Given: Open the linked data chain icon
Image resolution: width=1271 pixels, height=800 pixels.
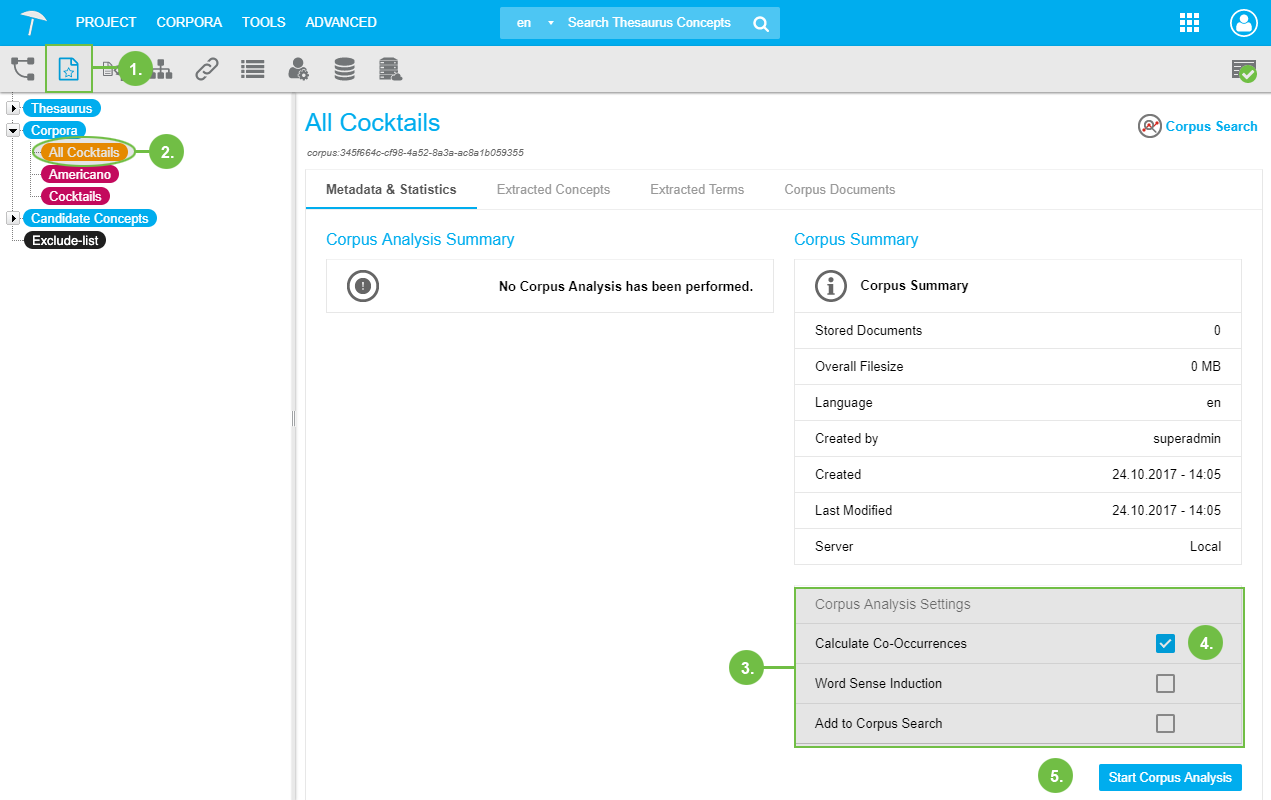Looking at the screenshot, I should click(x=207, y=69).
